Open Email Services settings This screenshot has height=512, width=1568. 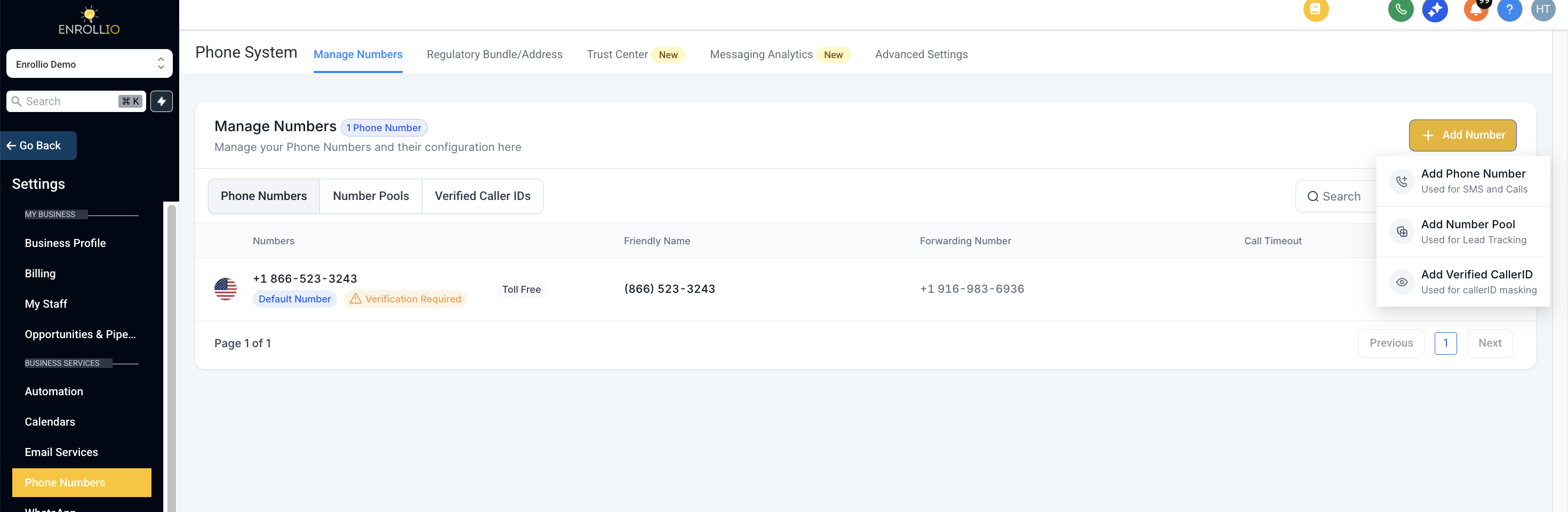coord(61,452)
